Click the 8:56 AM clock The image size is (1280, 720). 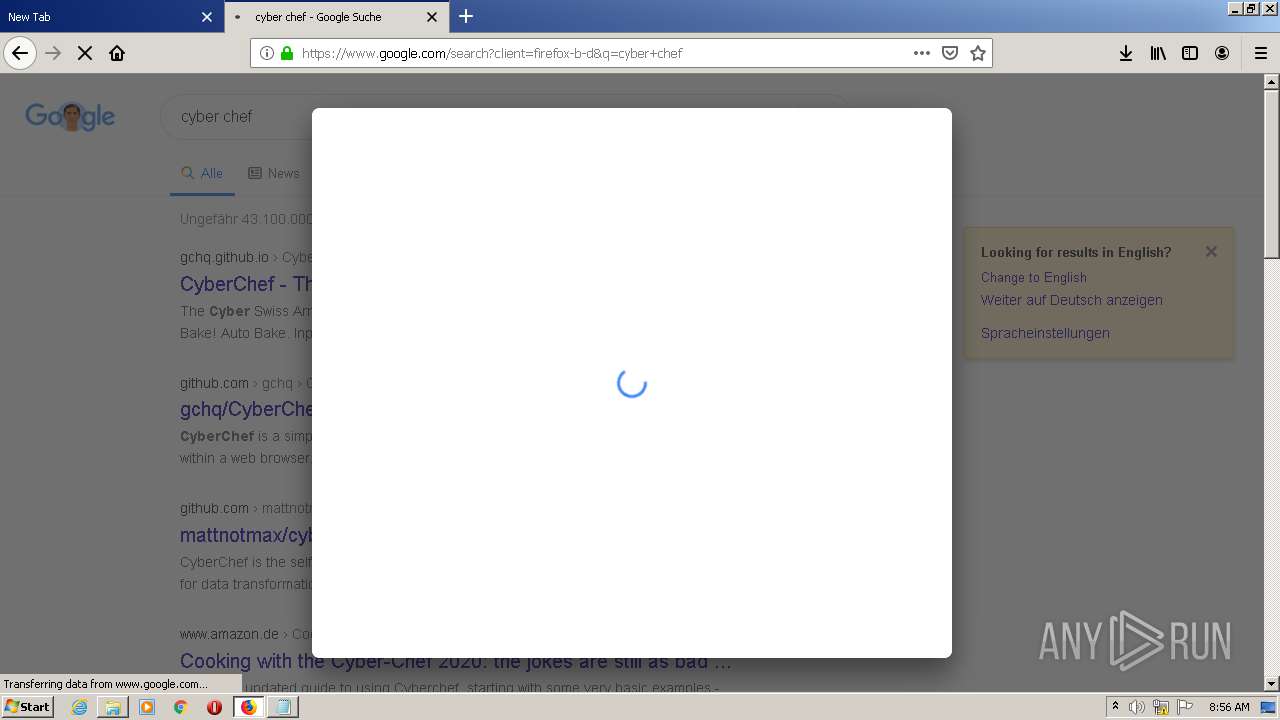(1229, 707)
